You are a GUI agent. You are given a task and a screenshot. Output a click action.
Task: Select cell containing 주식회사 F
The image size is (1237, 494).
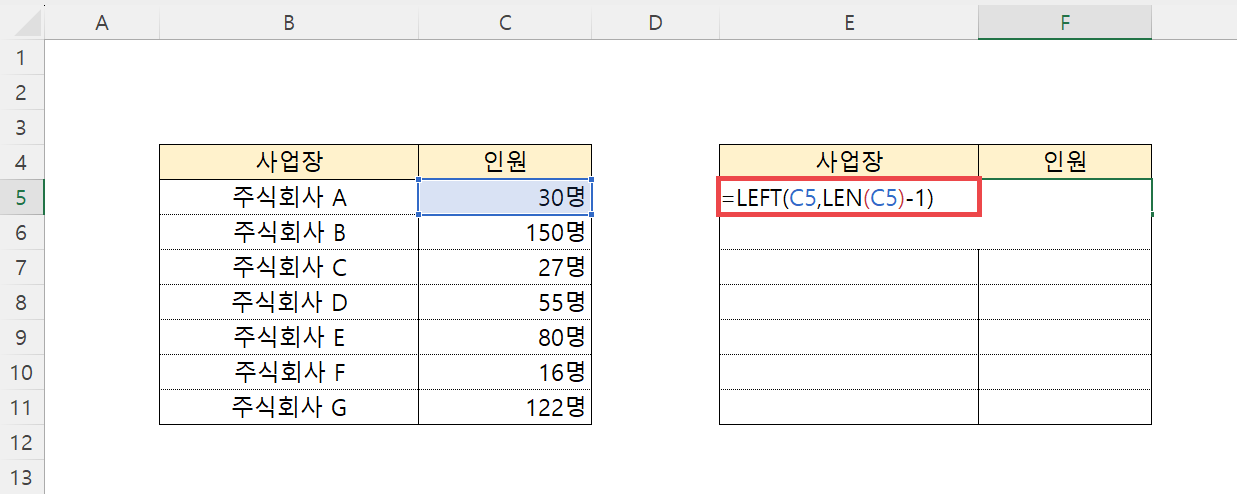tap(289, 372)
